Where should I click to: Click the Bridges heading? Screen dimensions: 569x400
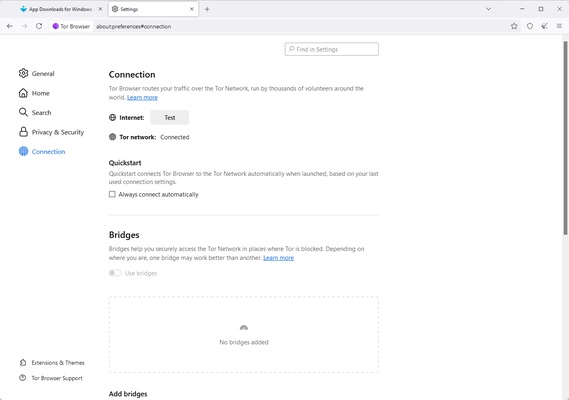[124, 235]
